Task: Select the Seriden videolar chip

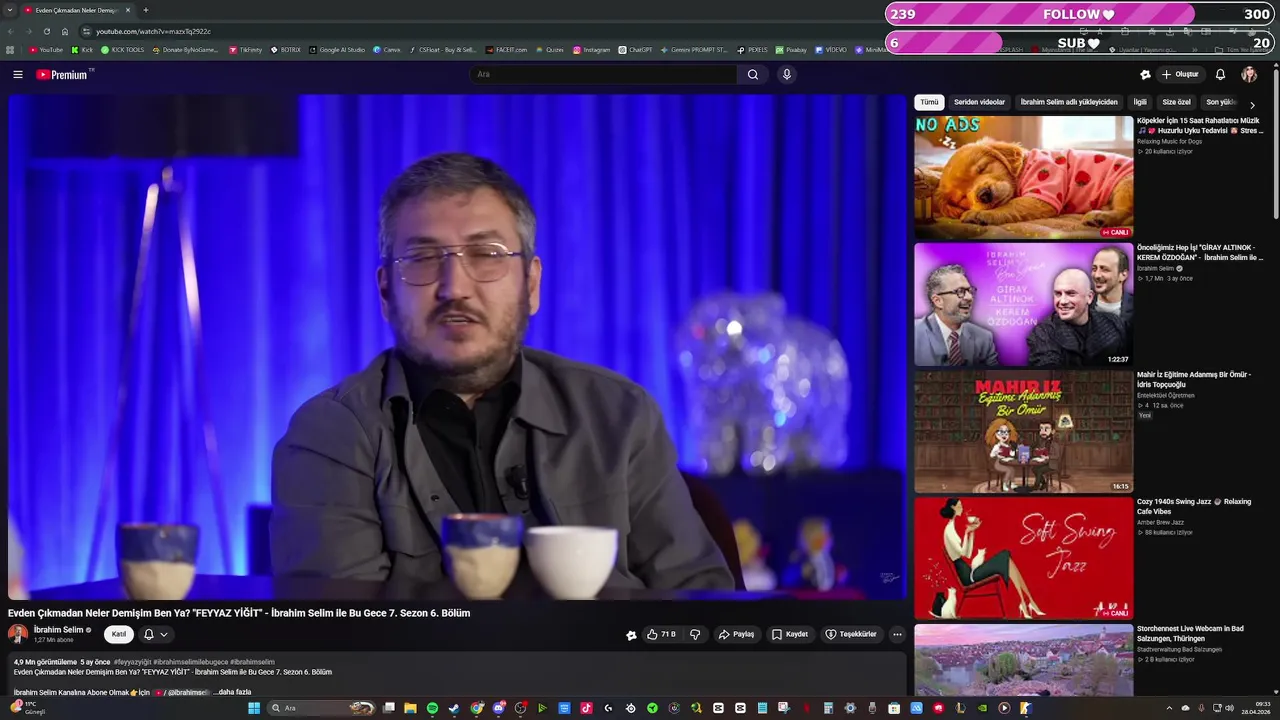Action: [979, 102]
